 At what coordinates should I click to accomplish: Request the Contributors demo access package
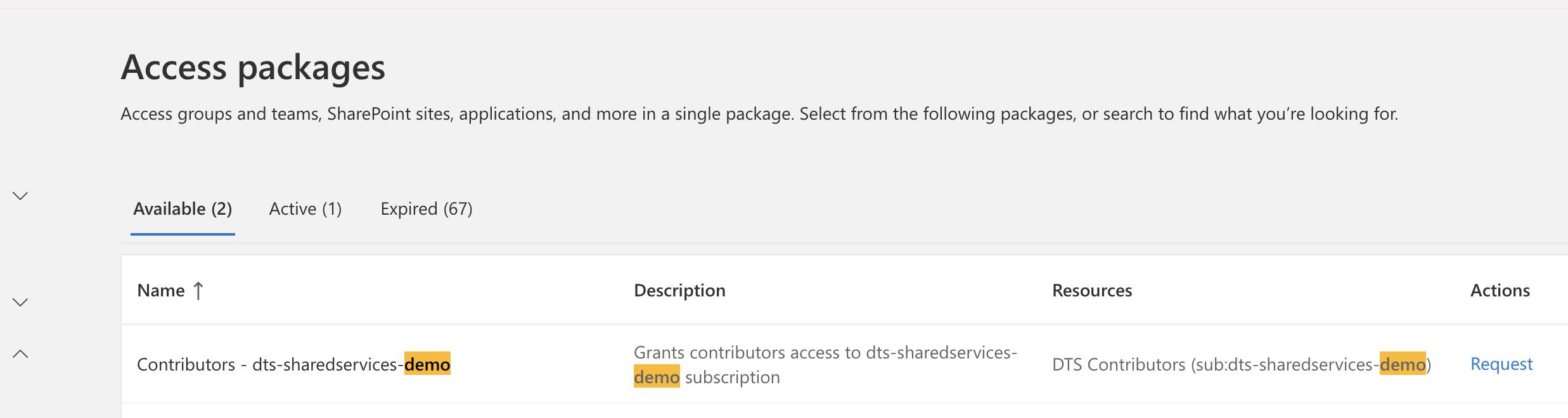pos(1501,364)
